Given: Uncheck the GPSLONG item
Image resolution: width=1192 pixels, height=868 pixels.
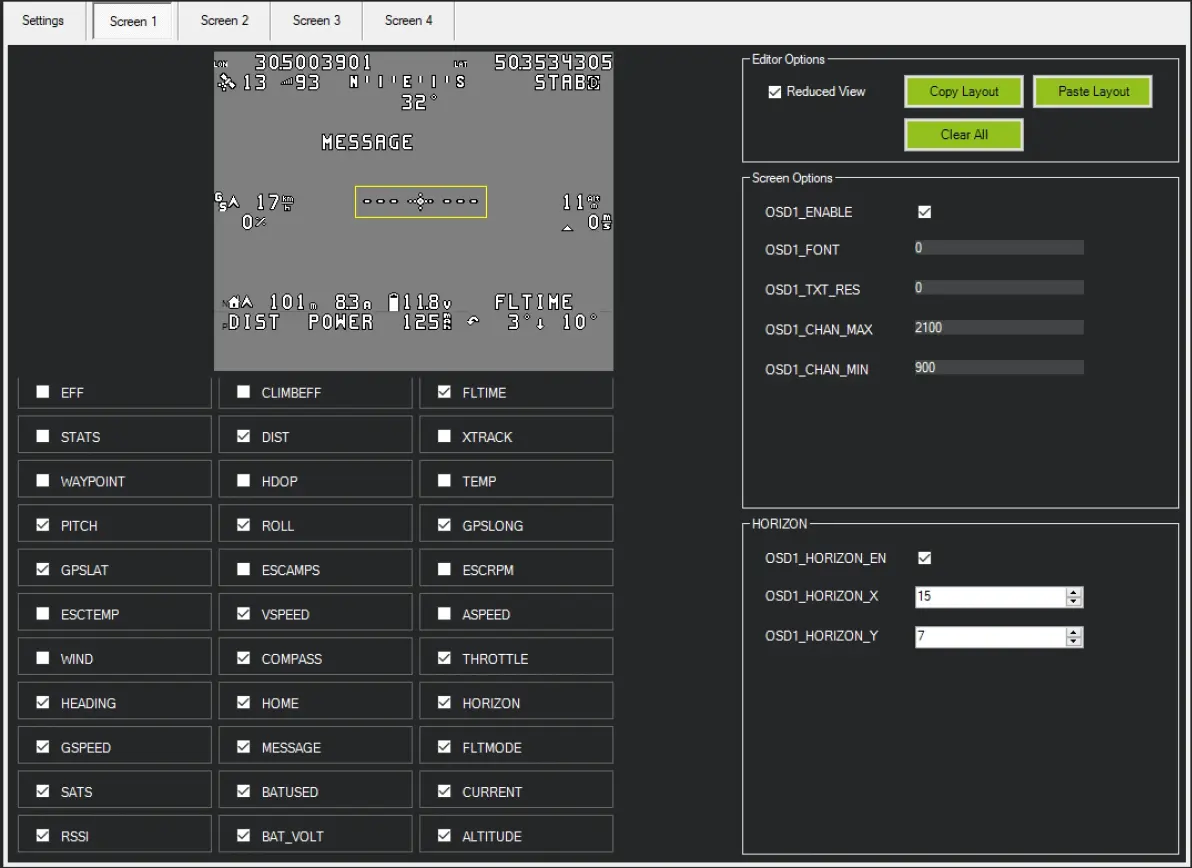Looking at the screenshot, I should (x=444, y=525).
